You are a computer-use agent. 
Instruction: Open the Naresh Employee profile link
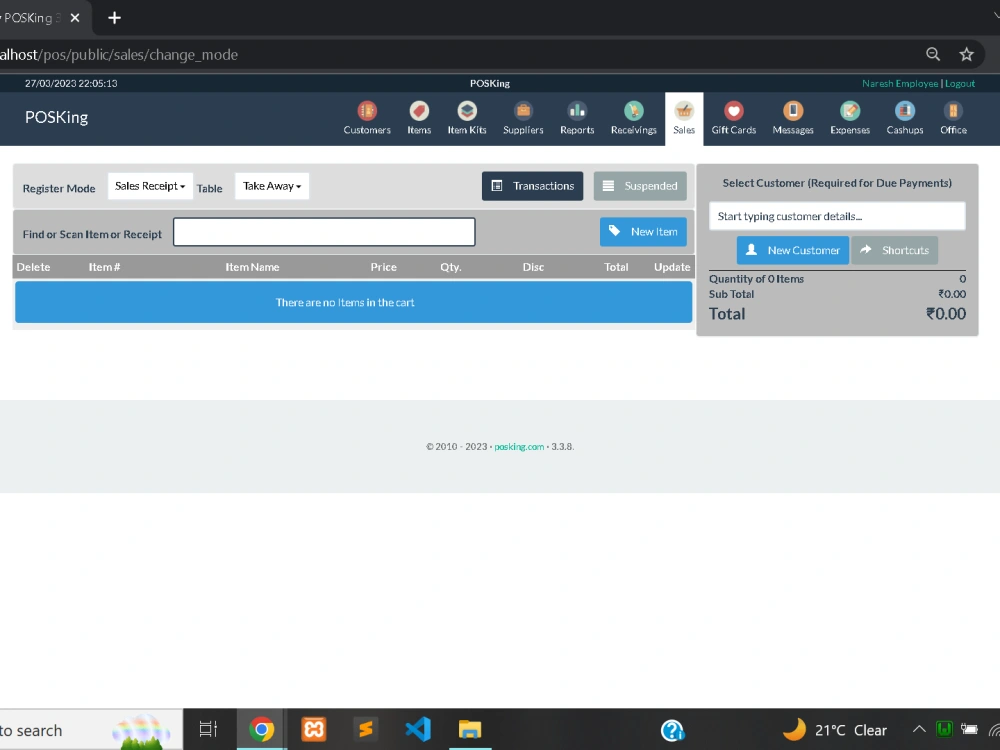[x=900, y=84]
